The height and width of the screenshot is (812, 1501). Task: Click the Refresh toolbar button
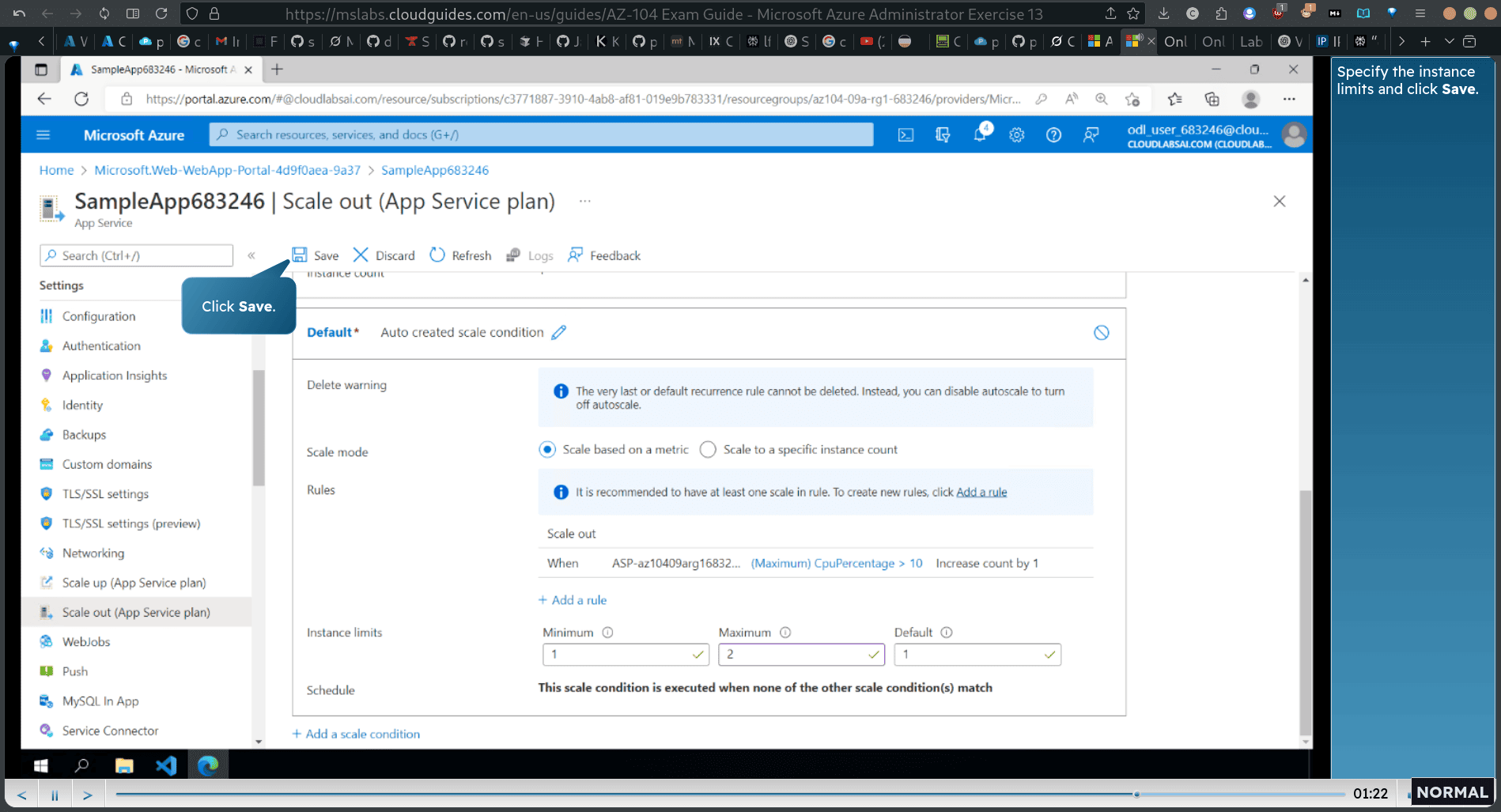coord(461,255)
